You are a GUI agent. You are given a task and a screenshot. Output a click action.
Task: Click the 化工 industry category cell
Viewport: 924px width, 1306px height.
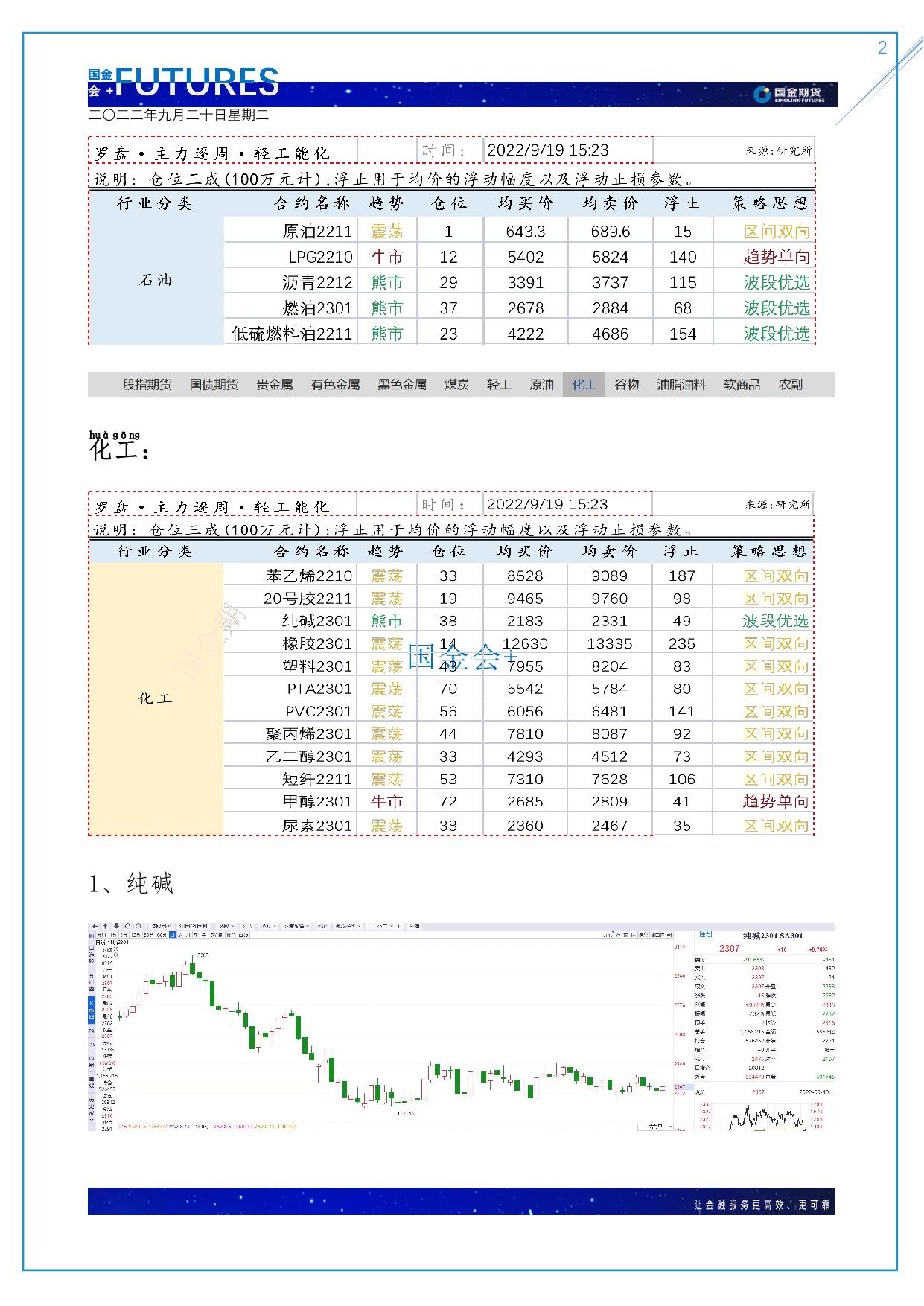tap(156, 698)
